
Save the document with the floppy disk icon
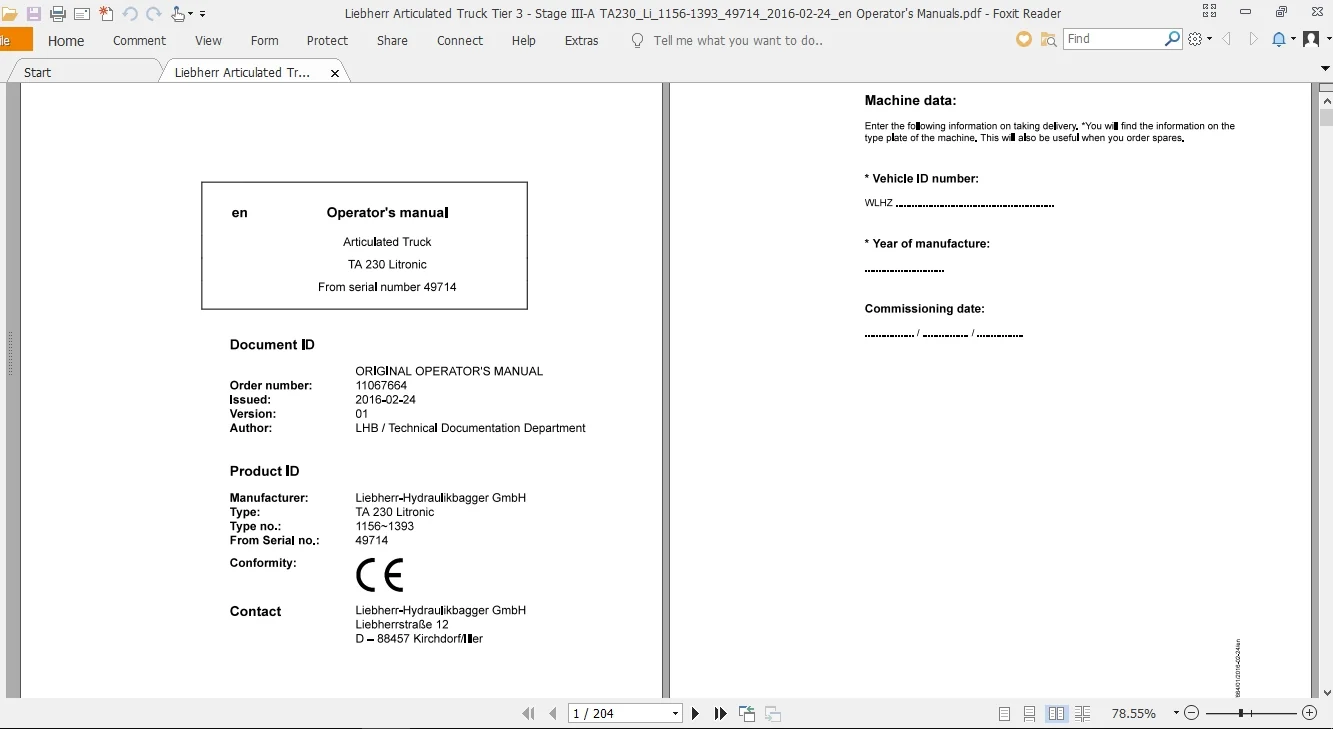(34, 14)
